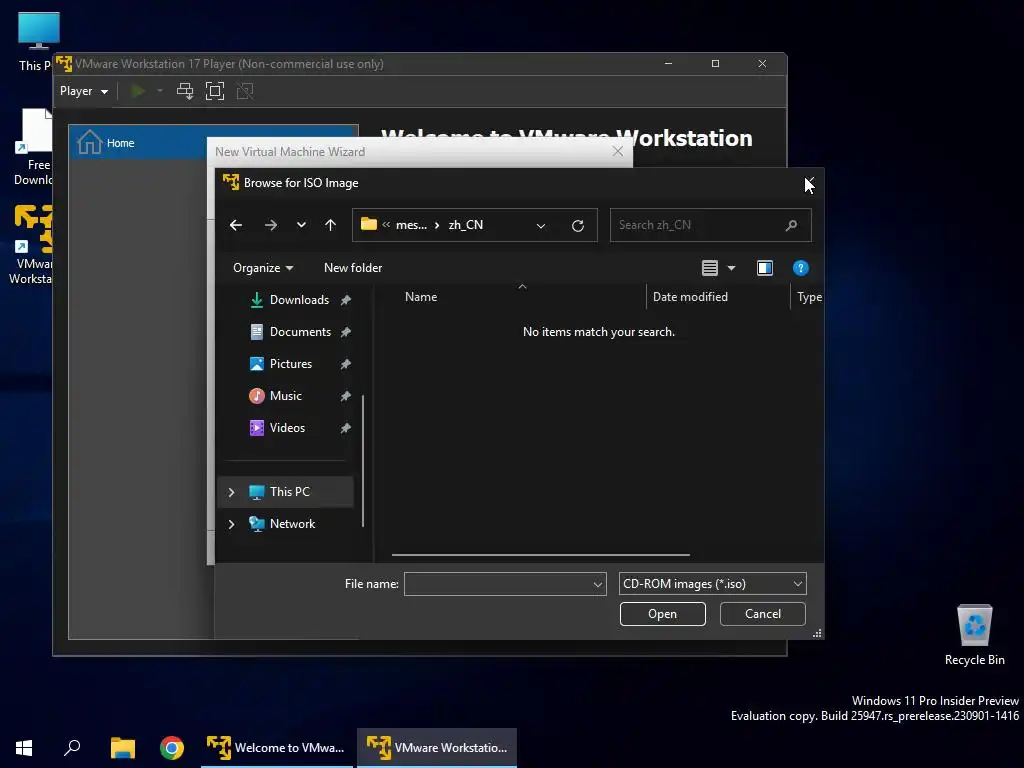The image size is (1024, 768).
Task: Switch to Welcome to VMwa... taskbar item
Action: (x=276, y=748)
